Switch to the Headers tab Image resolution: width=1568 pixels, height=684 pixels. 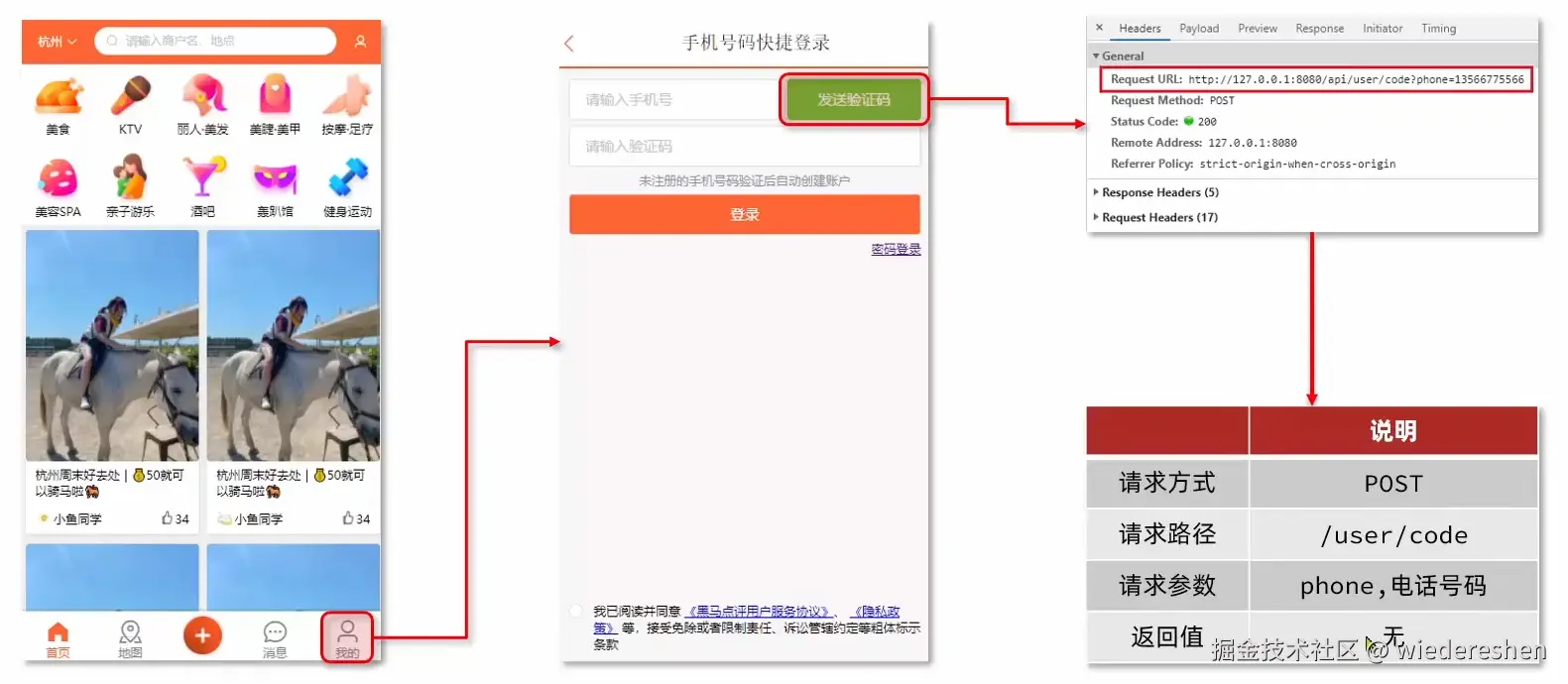pyautogui.click(x=1140, y=29)
